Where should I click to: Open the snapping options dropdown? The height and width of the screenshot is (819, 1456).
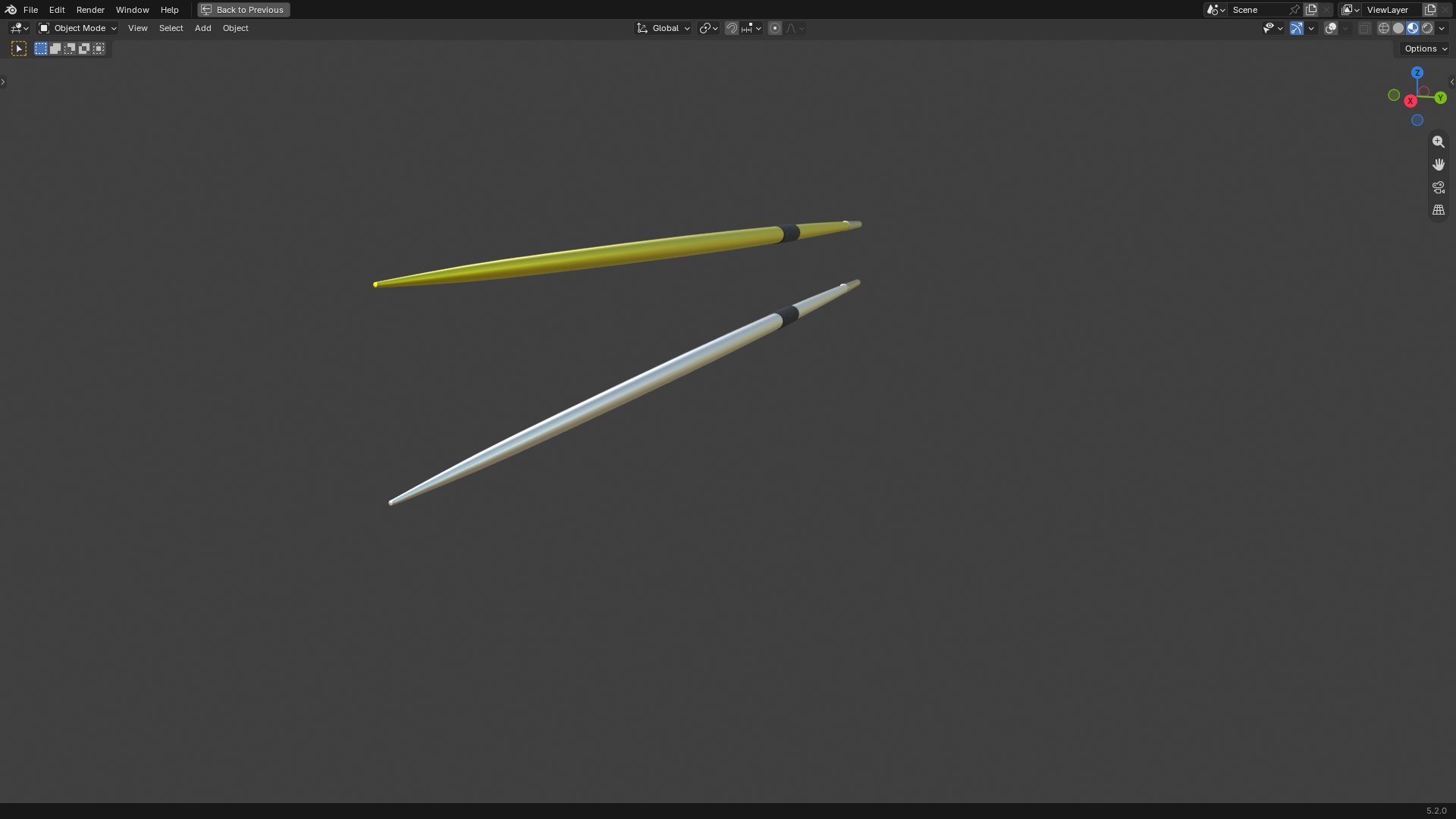752,28
